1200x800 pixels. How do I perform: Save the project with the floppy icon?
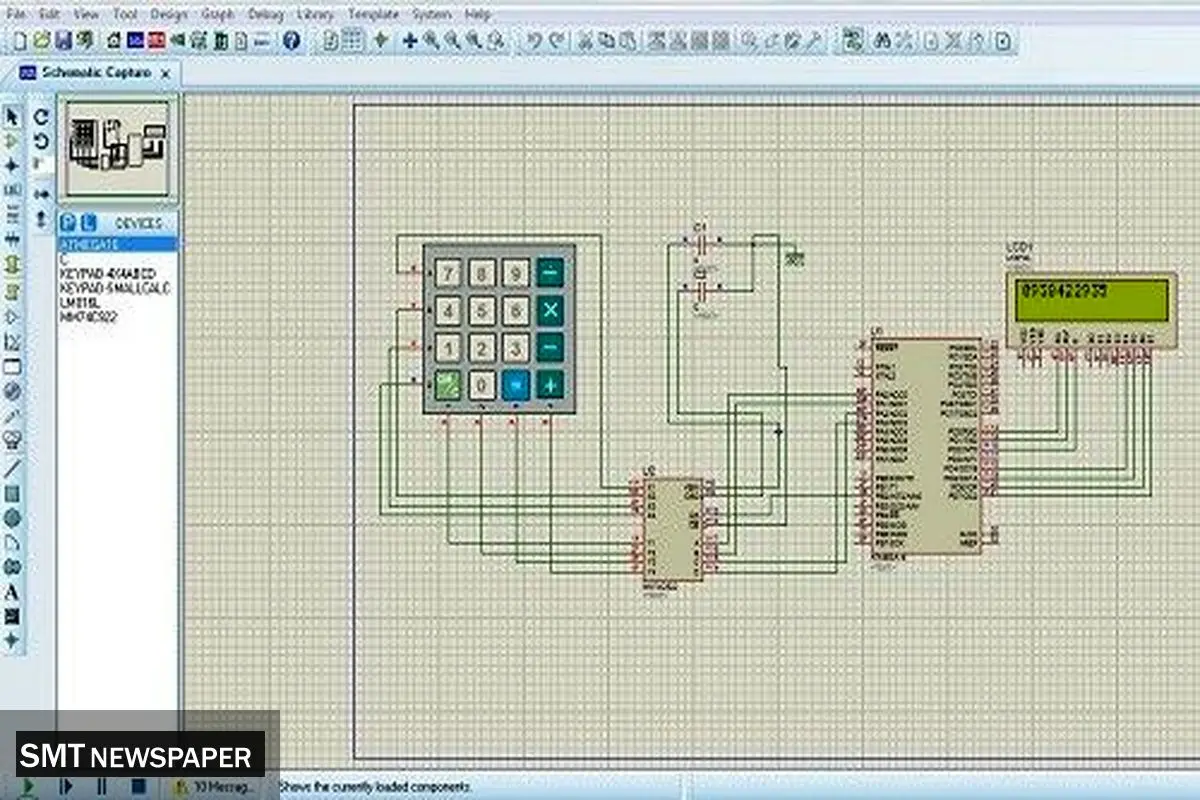[x=63, y=41]
